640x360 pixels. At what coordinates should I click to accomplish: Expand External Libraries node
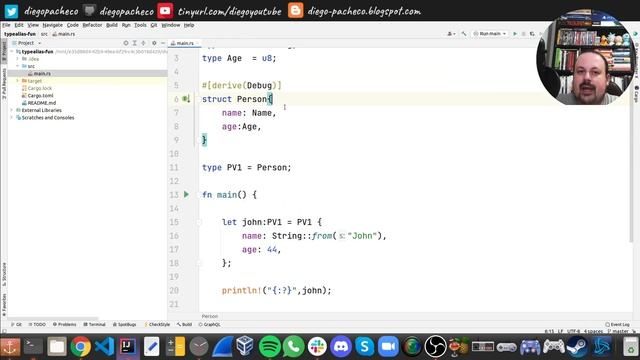(12, 110)
